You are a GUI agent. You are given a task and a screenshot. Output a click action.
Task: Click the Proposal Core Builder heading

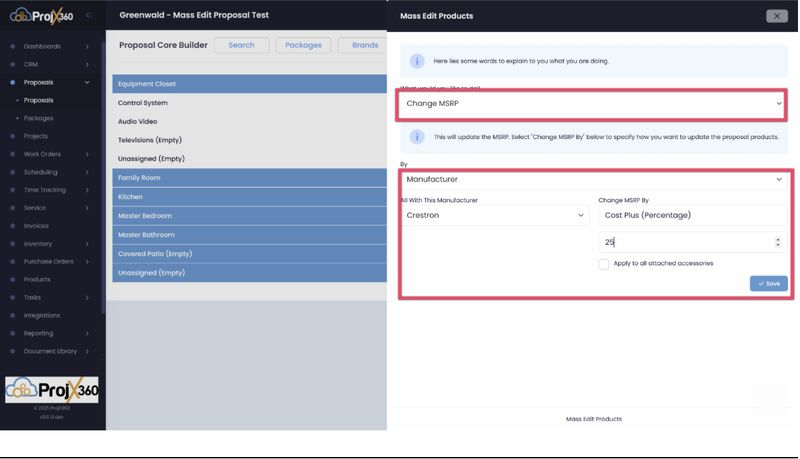click(x=163, y=45)
